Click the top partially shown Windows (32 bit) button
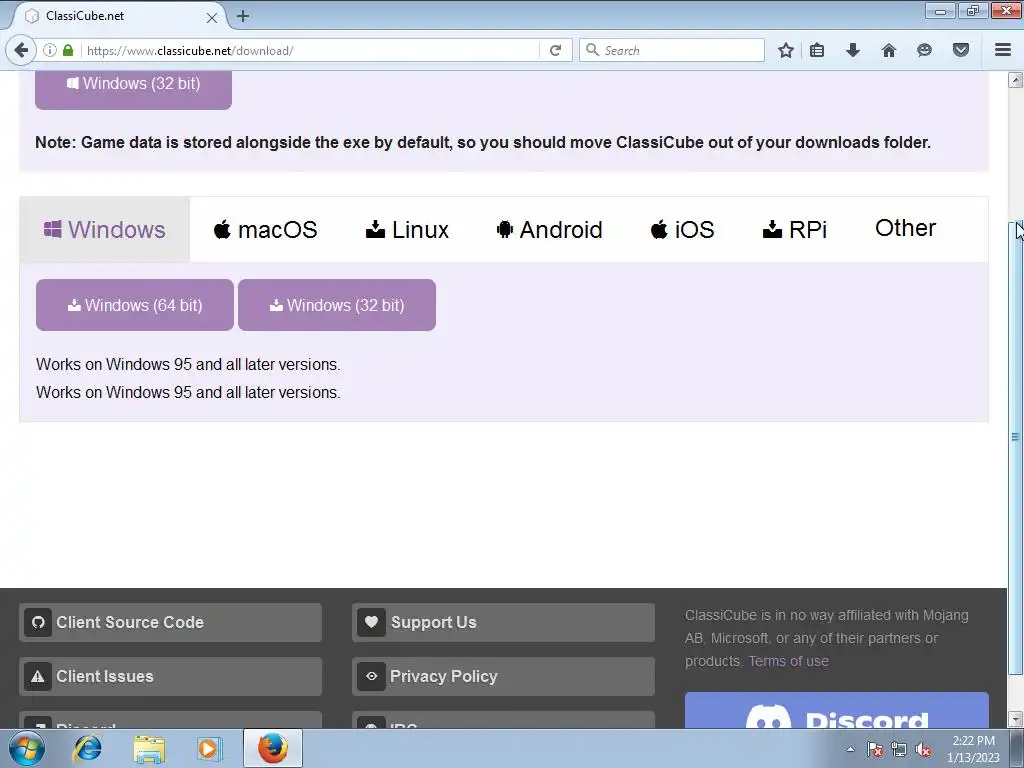Viewport: 1024px width, 768px height. click(x=133, y=89)
